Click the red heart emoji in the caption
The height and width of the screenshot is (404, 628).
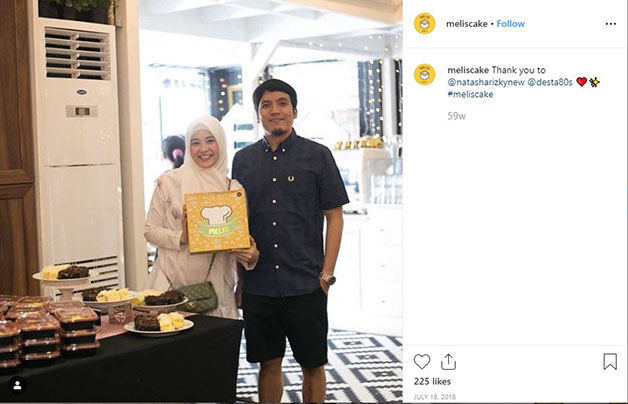(582, 82)
